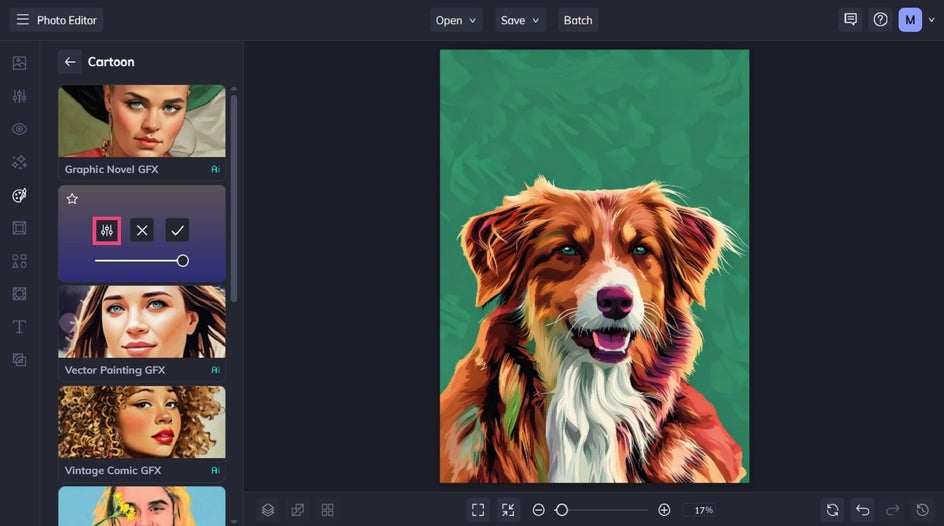Click the Batch button
The image size is (944, 526).
(578, 20)
